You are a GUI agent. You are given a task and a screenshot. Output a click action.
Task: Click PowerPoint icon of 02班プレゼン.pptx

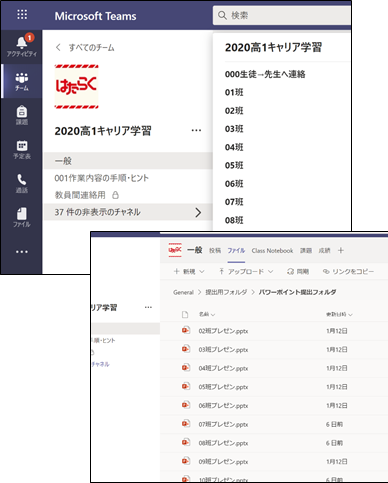tap(186, 330)
